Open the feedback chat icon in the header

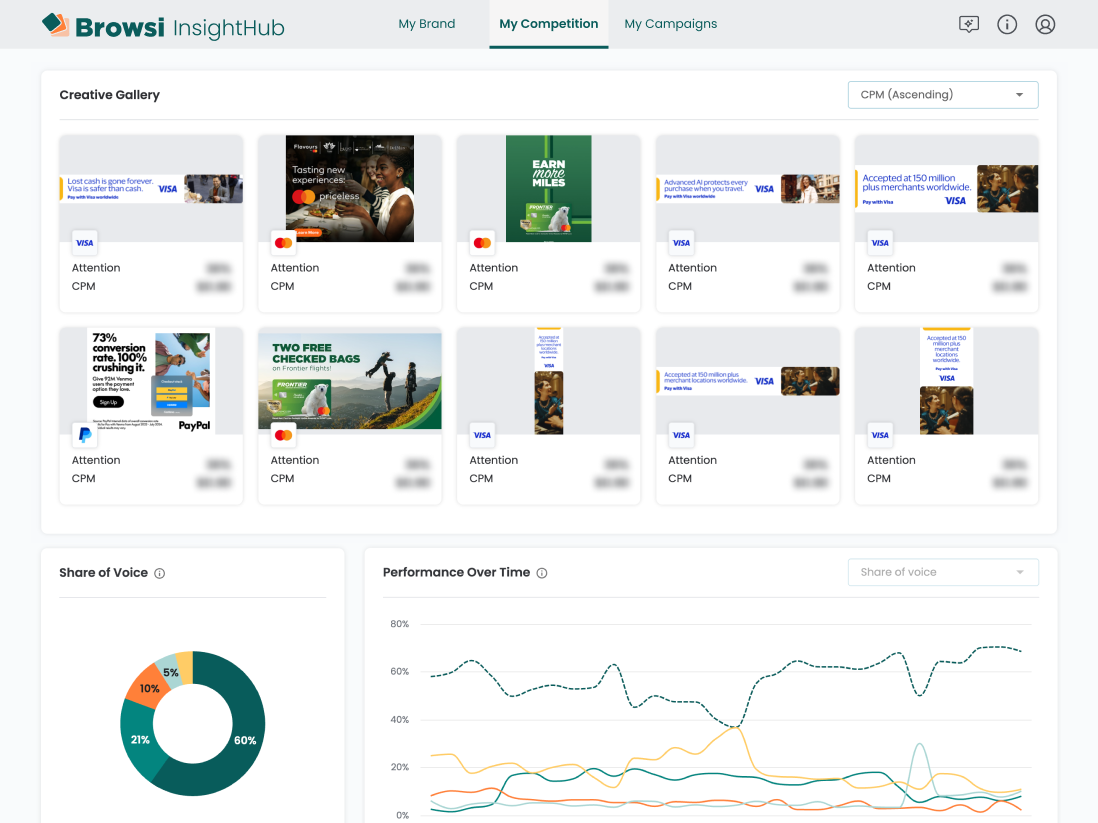[x=968, y=25]
